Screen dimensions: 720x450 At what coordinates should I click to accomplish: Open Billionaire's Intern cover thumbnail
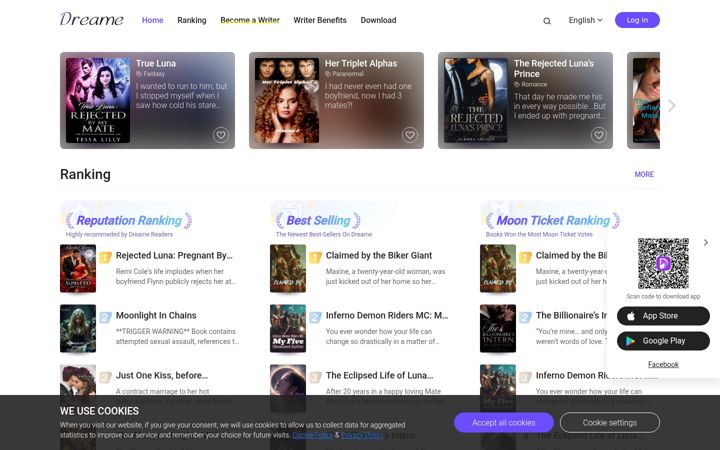(x=498, y=328)
